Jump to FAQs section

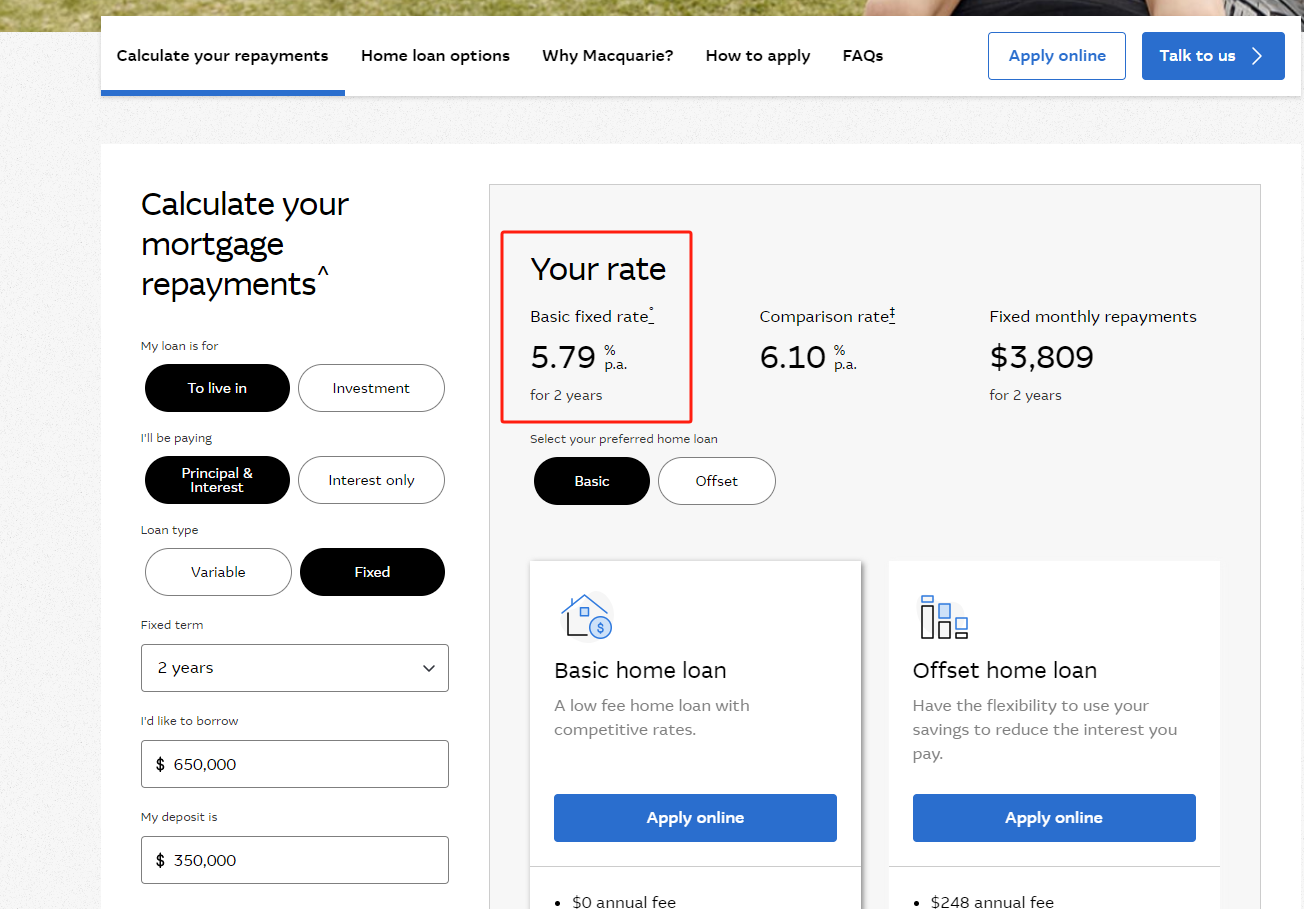[x=863, y=56]
